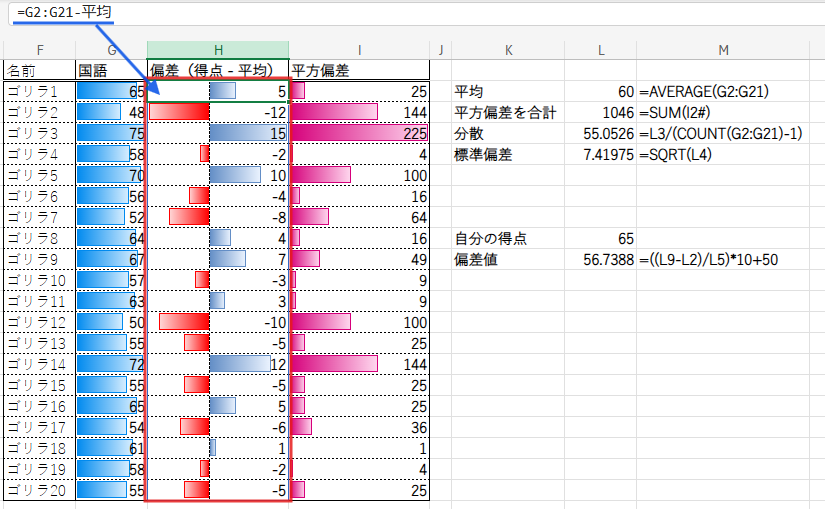The image size is (825, 509).
Task: Select the ゴリラ10 name cell
Action: pyautogui.click(x=40, y=281)
